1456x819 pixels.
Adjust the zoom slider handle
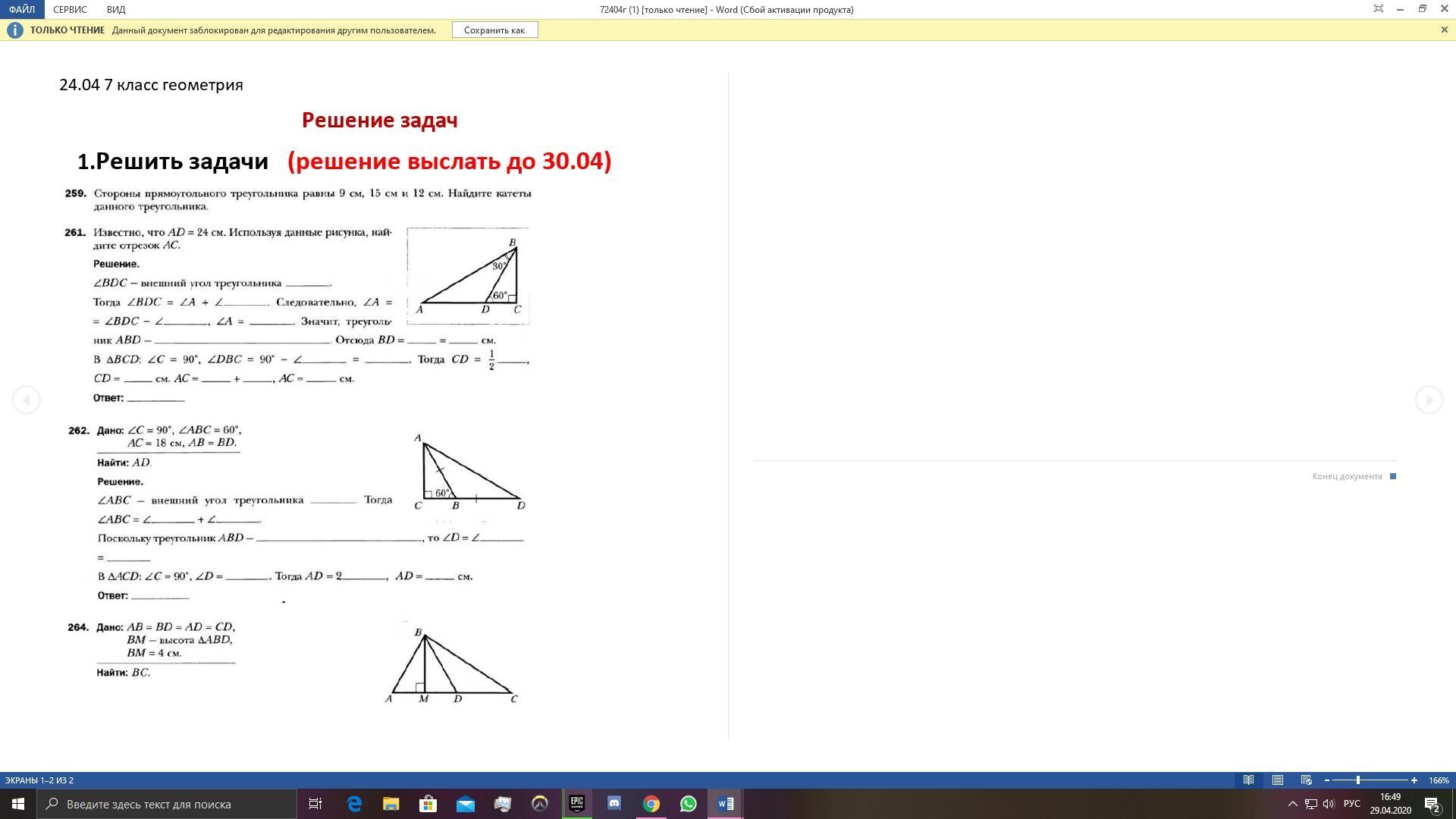click(x=1358, y=780)
